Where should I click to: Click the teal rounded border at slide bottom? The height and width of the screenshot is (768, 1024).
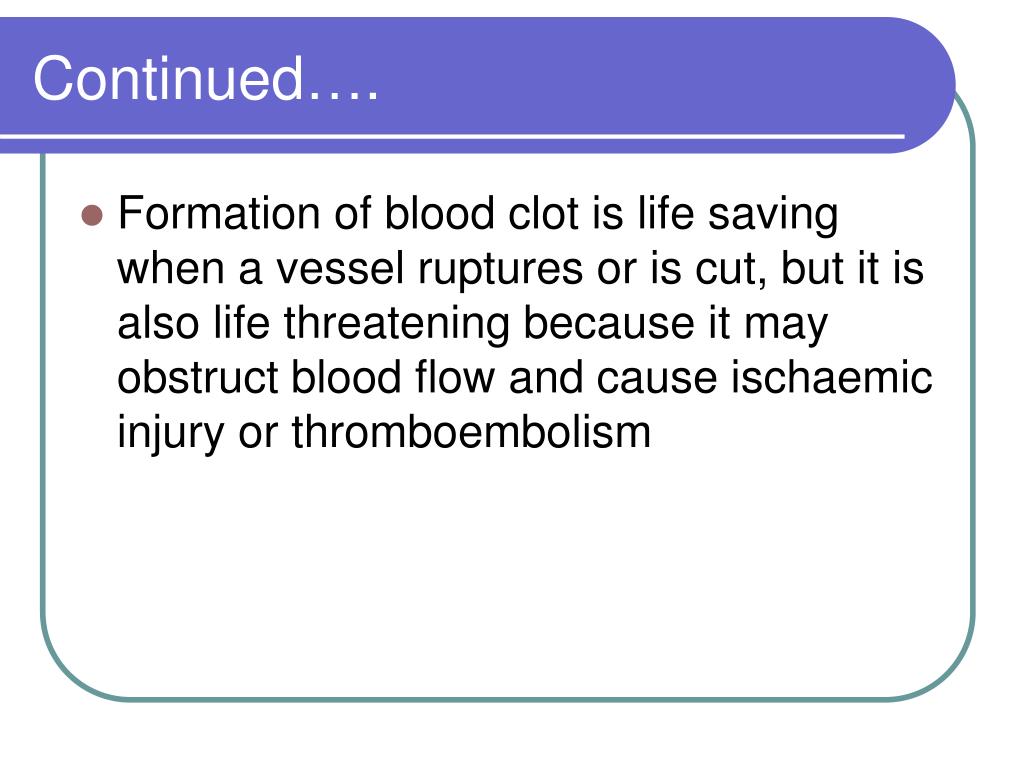508,699
